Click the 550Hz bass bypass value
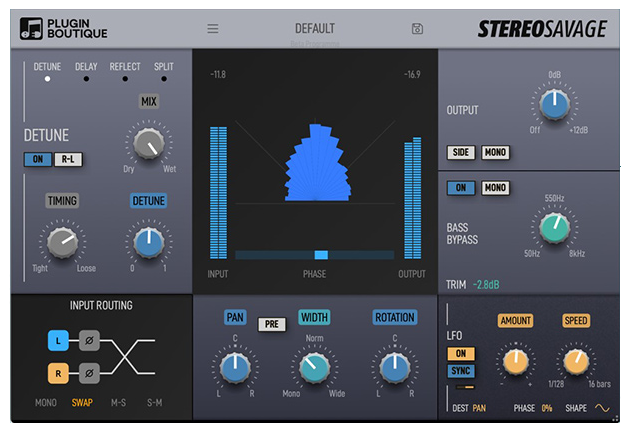The image size is (625, 430). (554, 198)
